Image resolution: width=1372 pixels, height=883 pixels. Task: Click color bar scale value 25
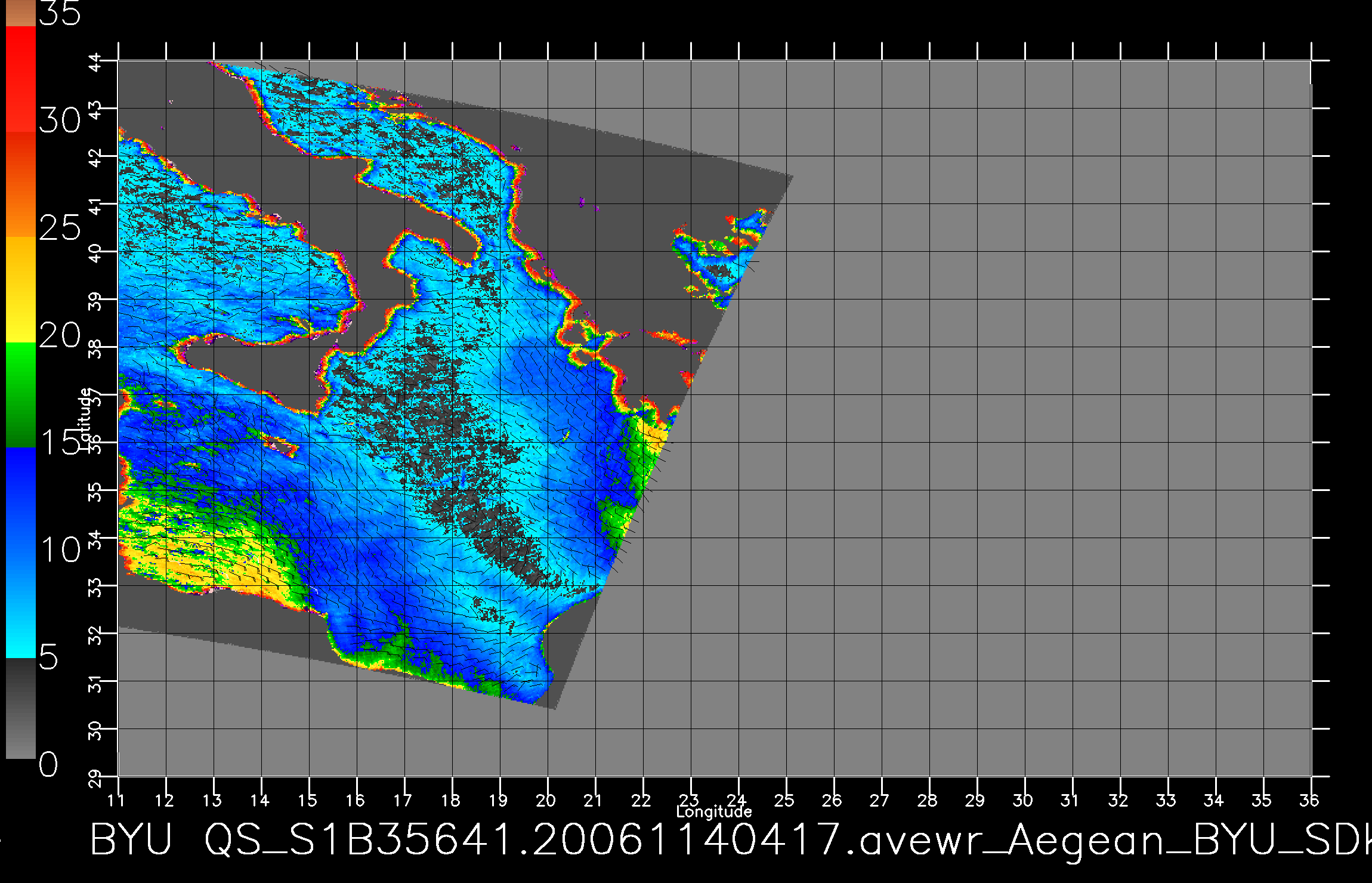coord(60,227)
